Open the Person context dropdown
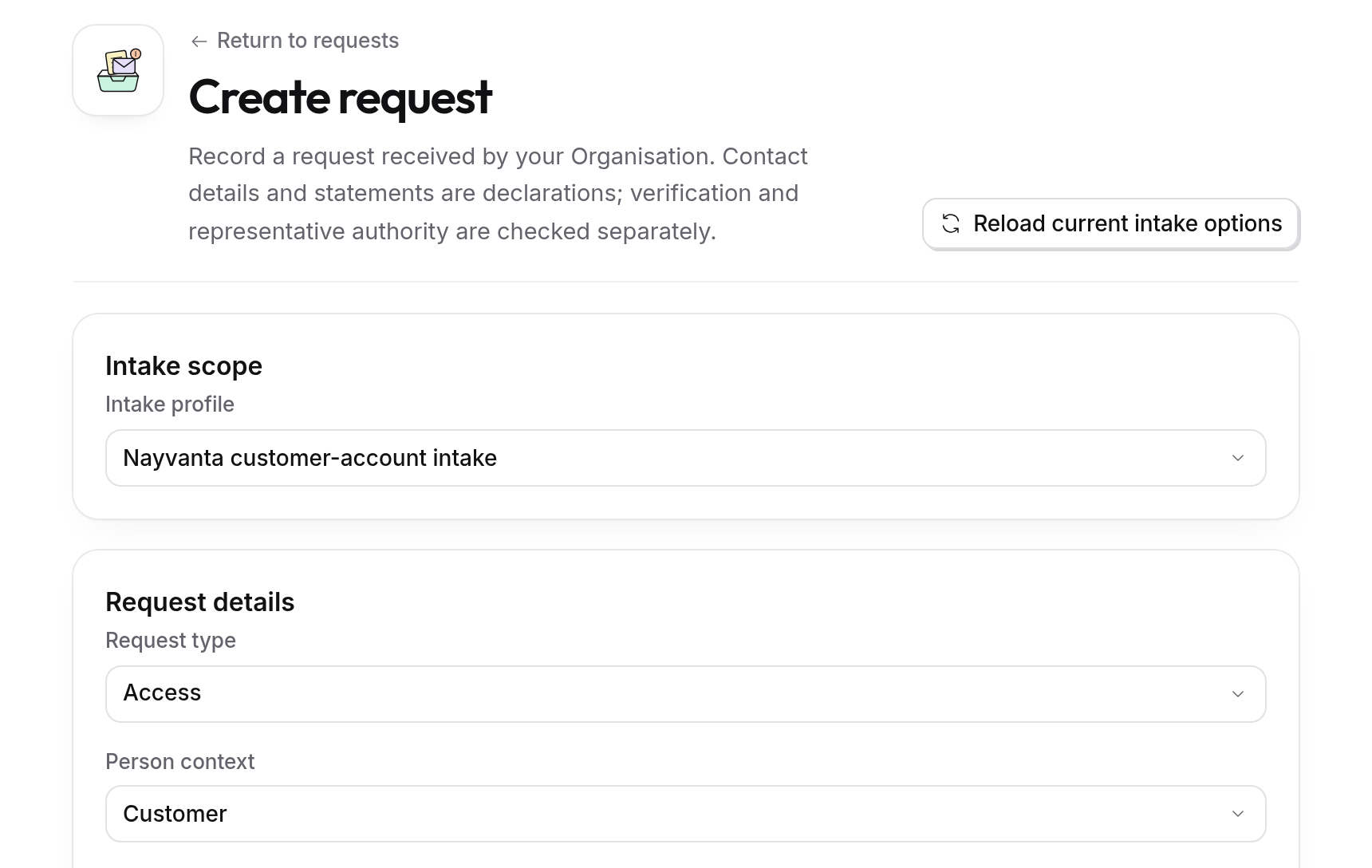Screen dimensions: 1372x868 [686, 814]
